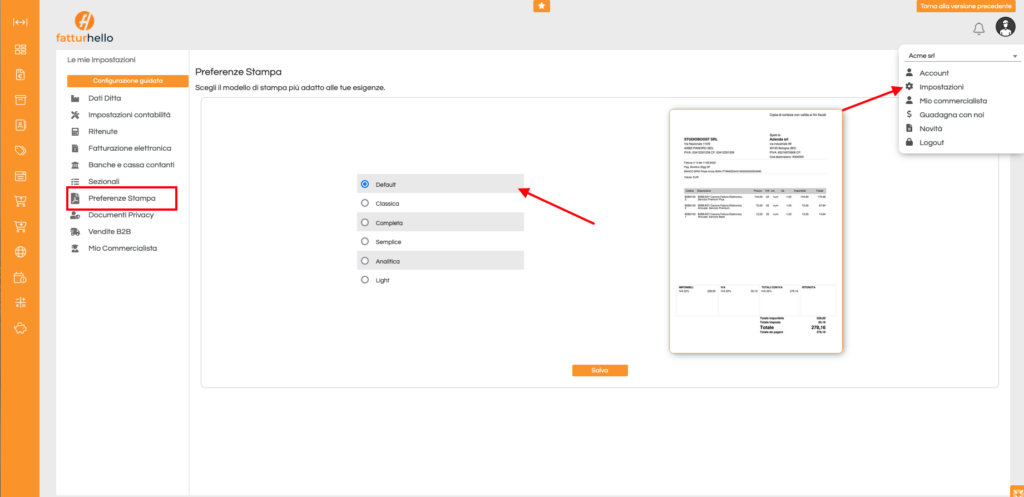Expand the Acme srl company dropdown
Screen dimensions: 1024x497
[960, 56]
